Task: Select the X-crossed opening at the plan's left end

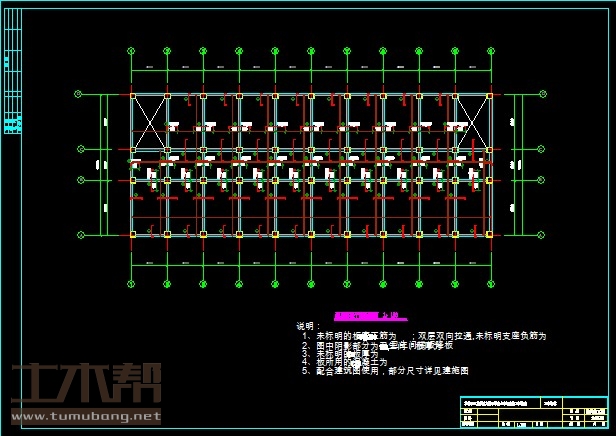Action: tap(149, 123)
